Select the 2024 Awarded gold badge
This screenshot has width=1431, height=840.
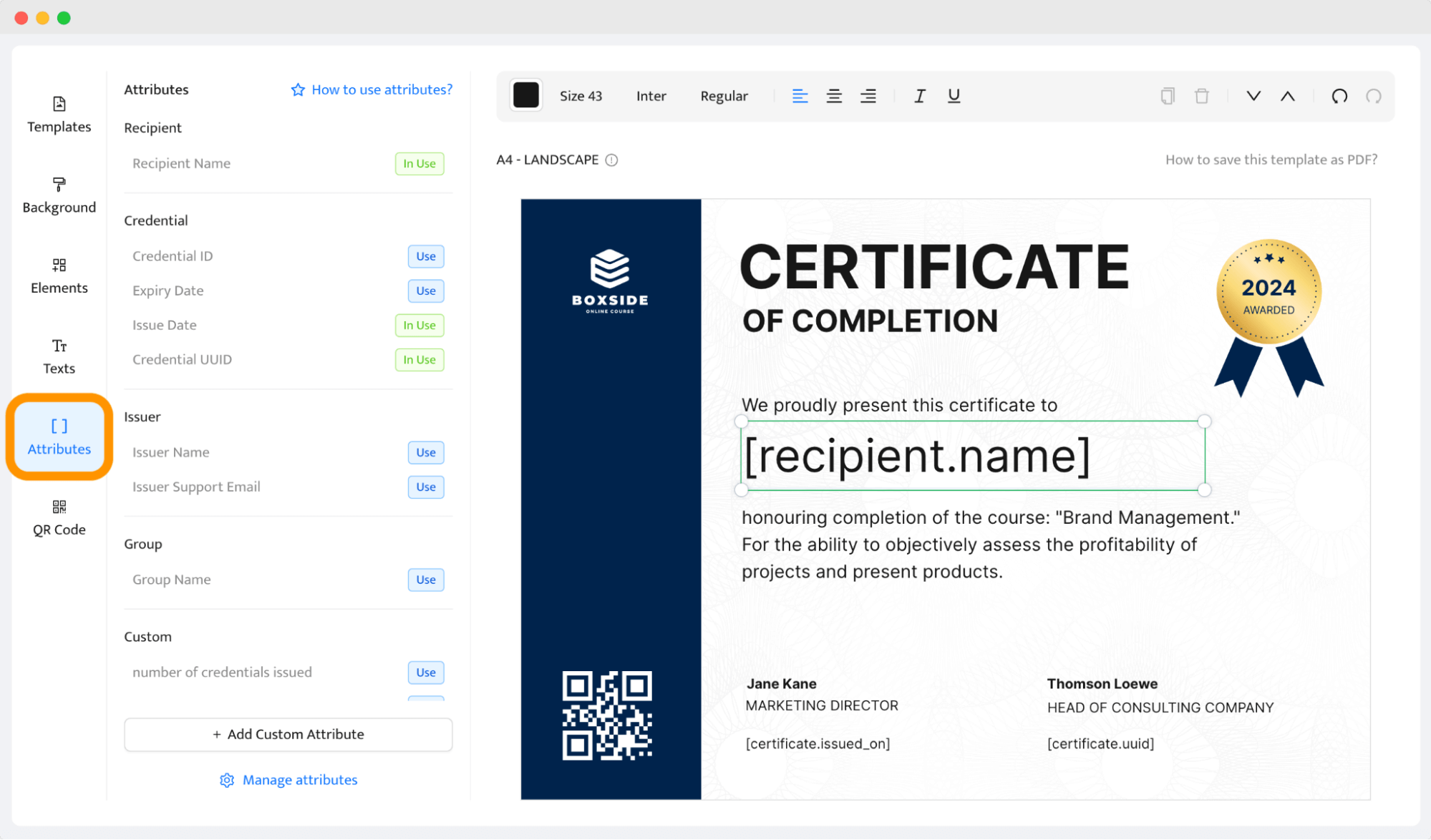click(x=1269, y=318)
